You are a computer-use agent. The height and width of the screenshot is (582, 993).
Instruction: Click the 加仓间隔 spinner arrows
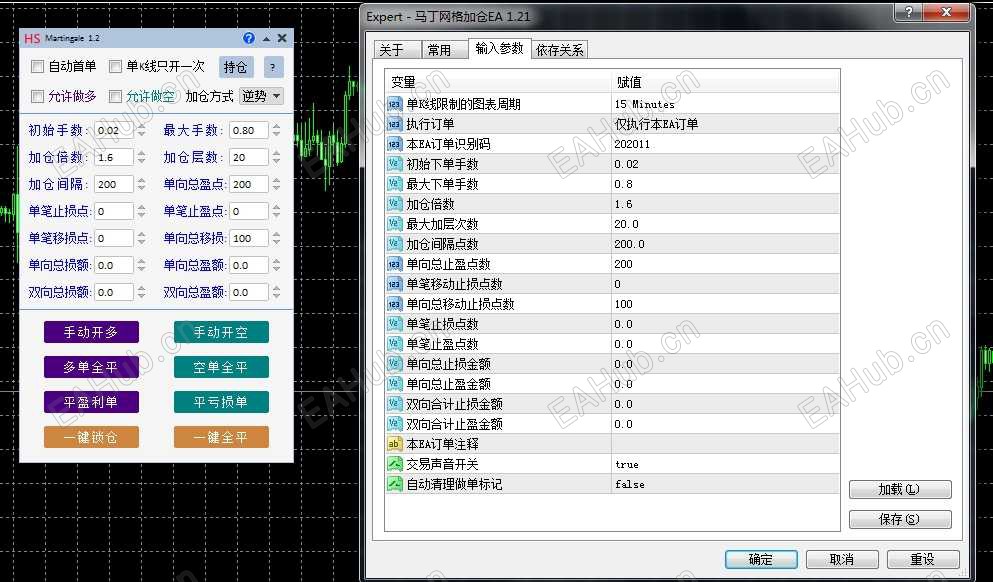tap(141, 184)
